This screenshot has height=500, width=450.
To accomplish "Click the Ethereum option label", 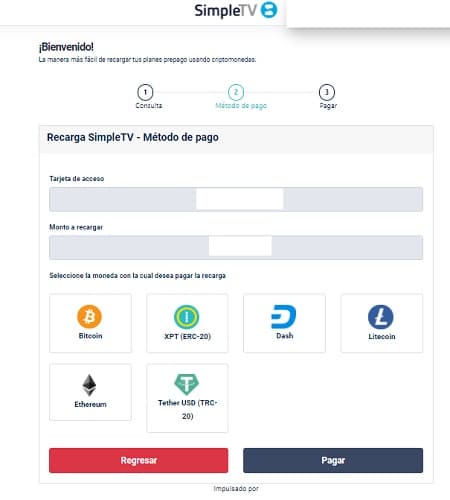I will (x=90, y=404).
